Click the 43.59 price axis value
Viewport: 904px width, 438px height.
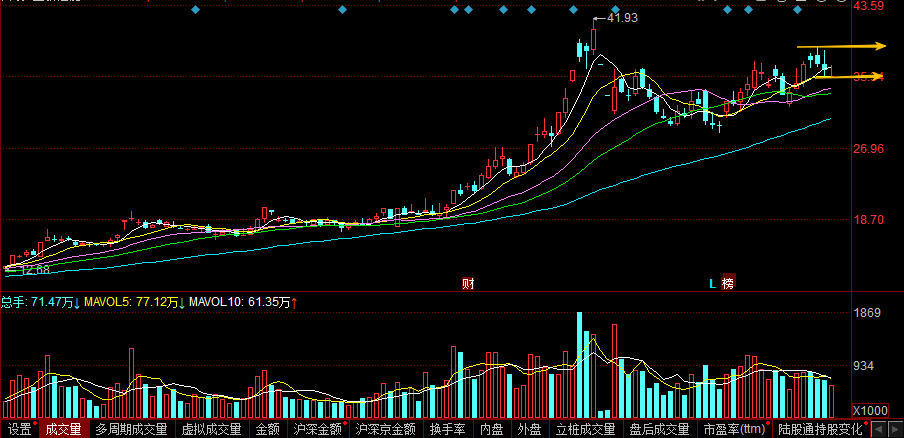(x=869, y=6)
